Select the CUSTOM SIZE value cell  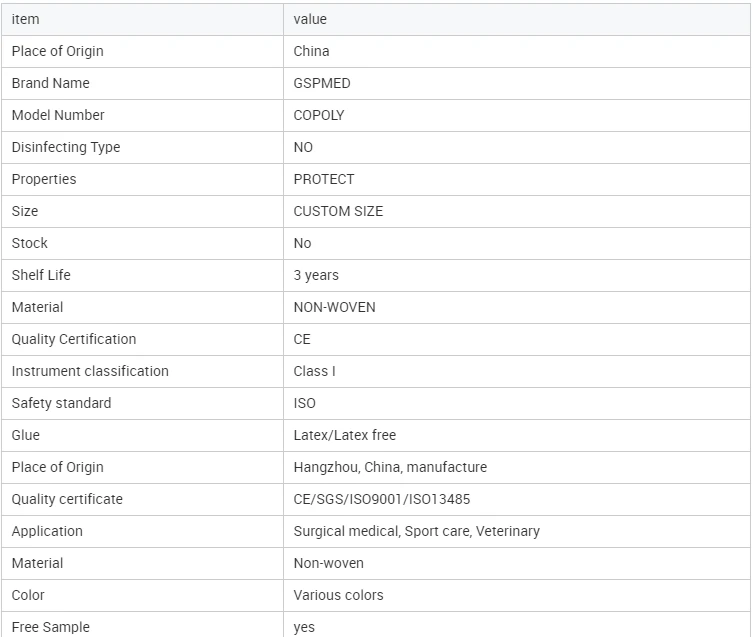tap(517, 211)
